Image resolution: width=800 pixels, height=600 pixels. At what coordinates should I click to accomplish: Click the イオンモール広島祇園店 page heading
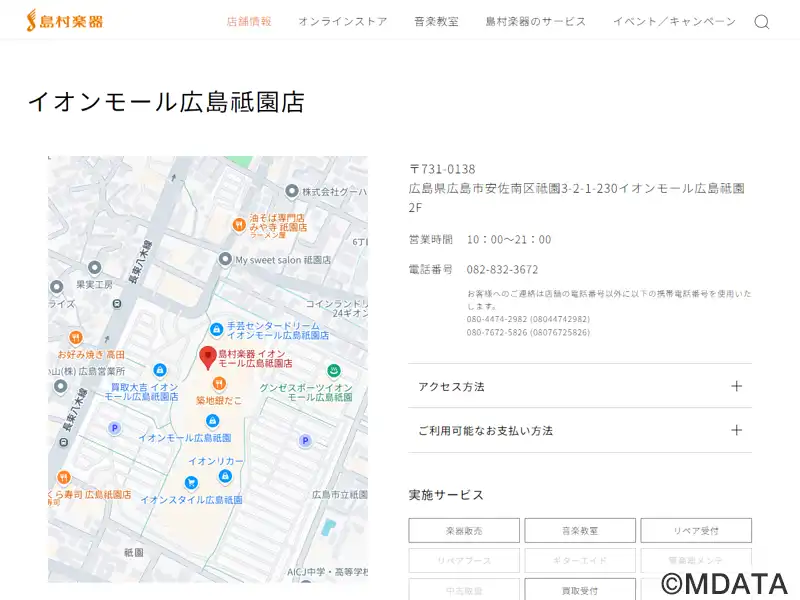pyautogui.click(x=166, y=102)
